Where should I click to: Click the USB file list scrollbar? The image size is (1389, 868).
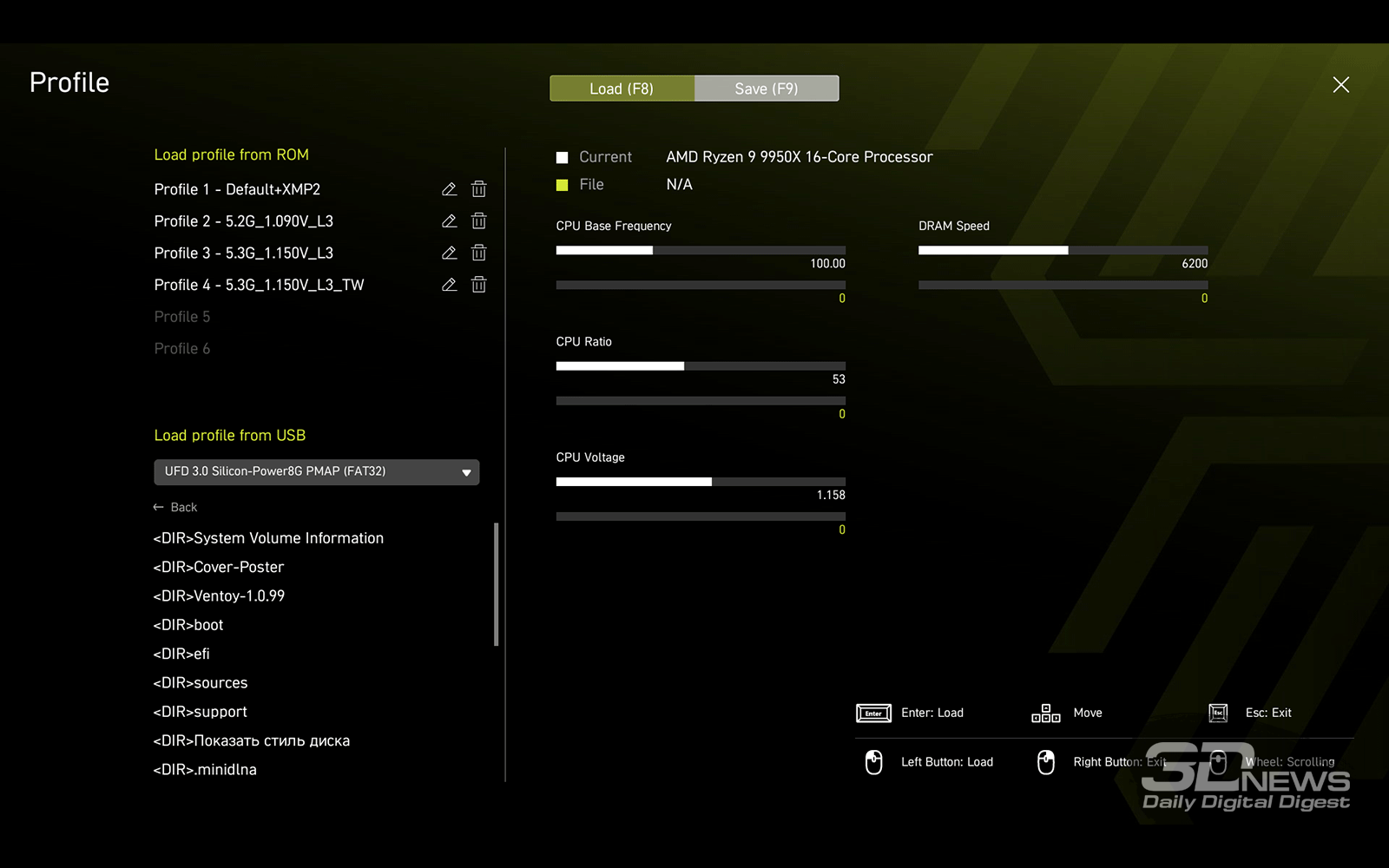(x=497, y=584)
